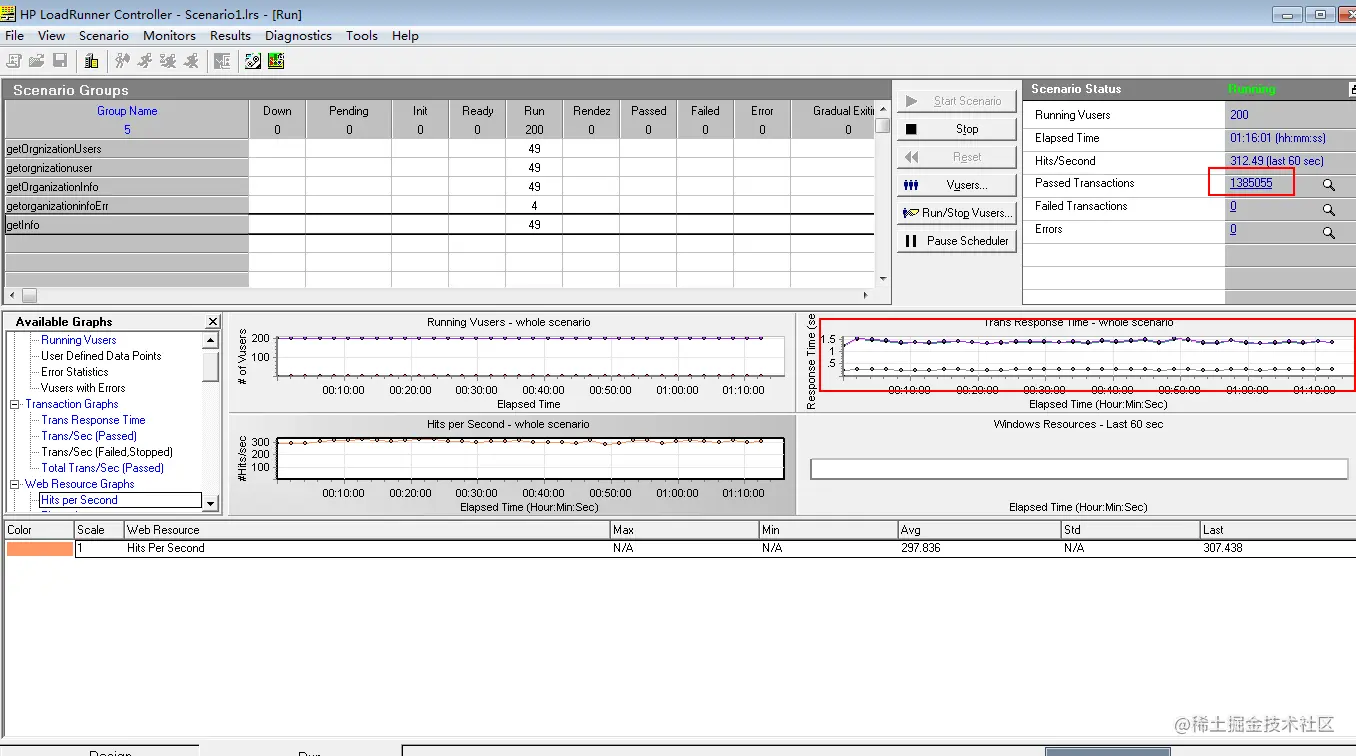Click the New Scenario toolbar icon
Screen dimensions: 1356x756
(14, 61)
